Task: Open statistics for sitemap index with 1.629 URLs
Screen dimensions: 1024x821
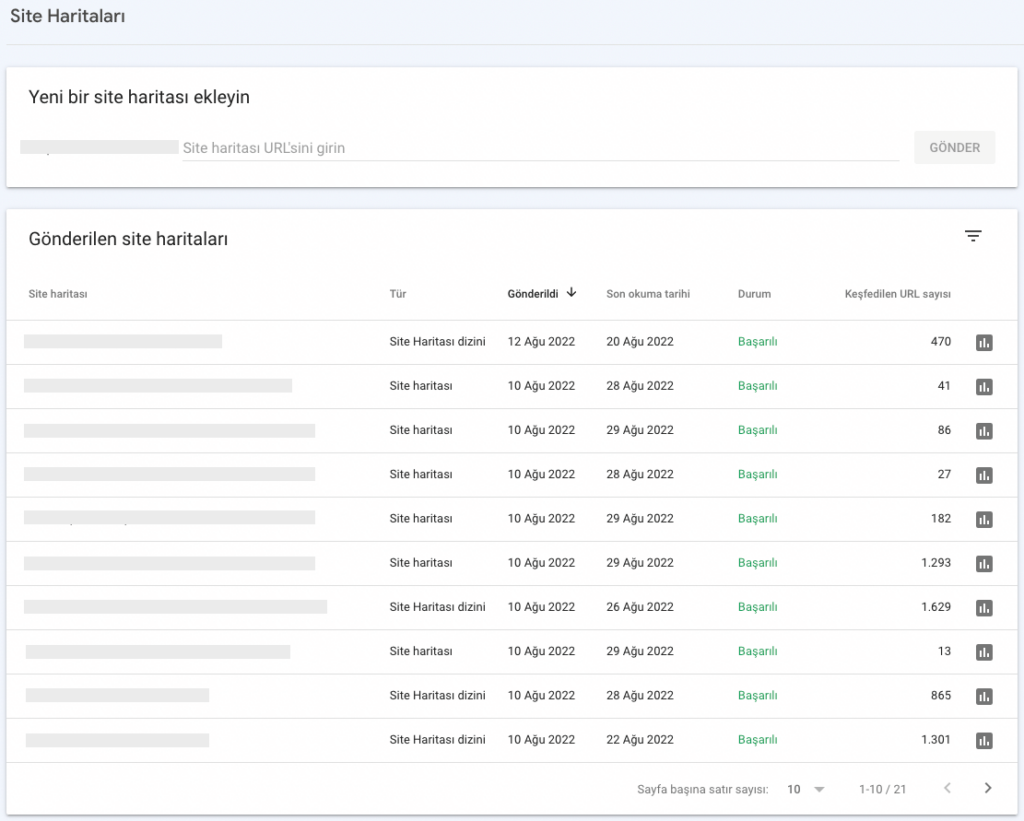Action: [984, 607]
